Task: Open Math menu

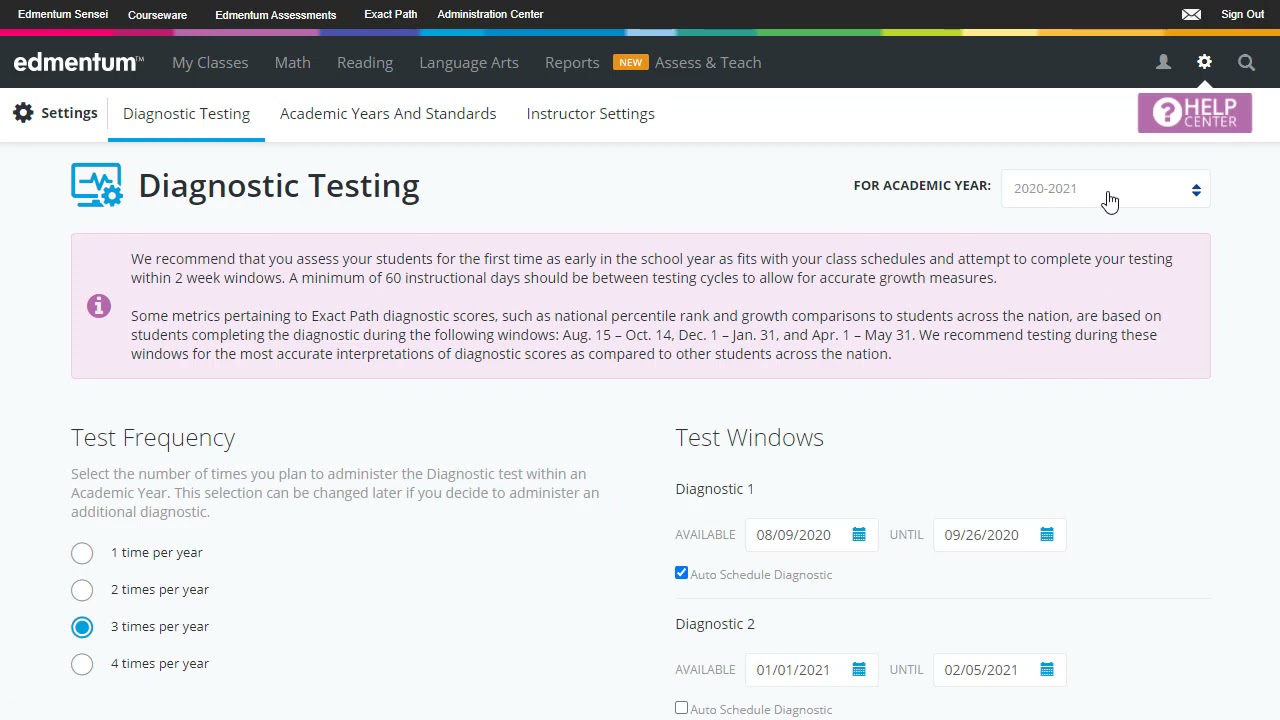Action: [293, 62]
